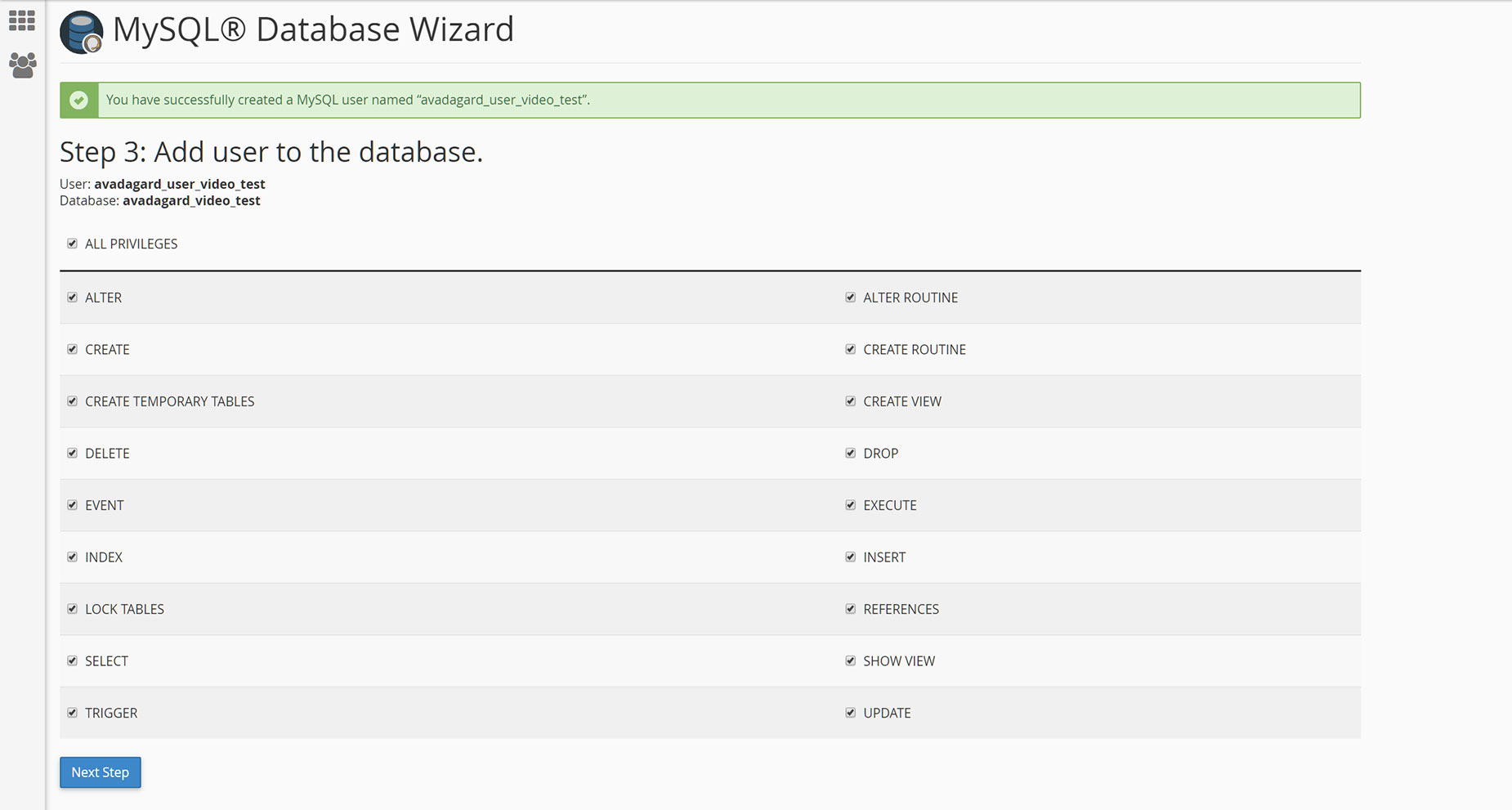Click the Next Step button

pyautogui.click(x=100, y=772)
